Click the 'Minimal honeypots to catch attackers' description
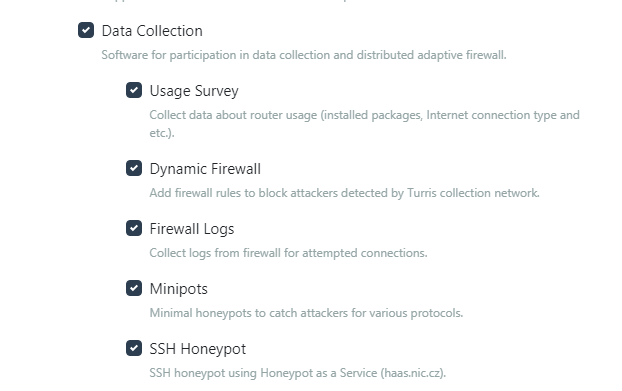The image size is (622, 391). tap(306, 313)
